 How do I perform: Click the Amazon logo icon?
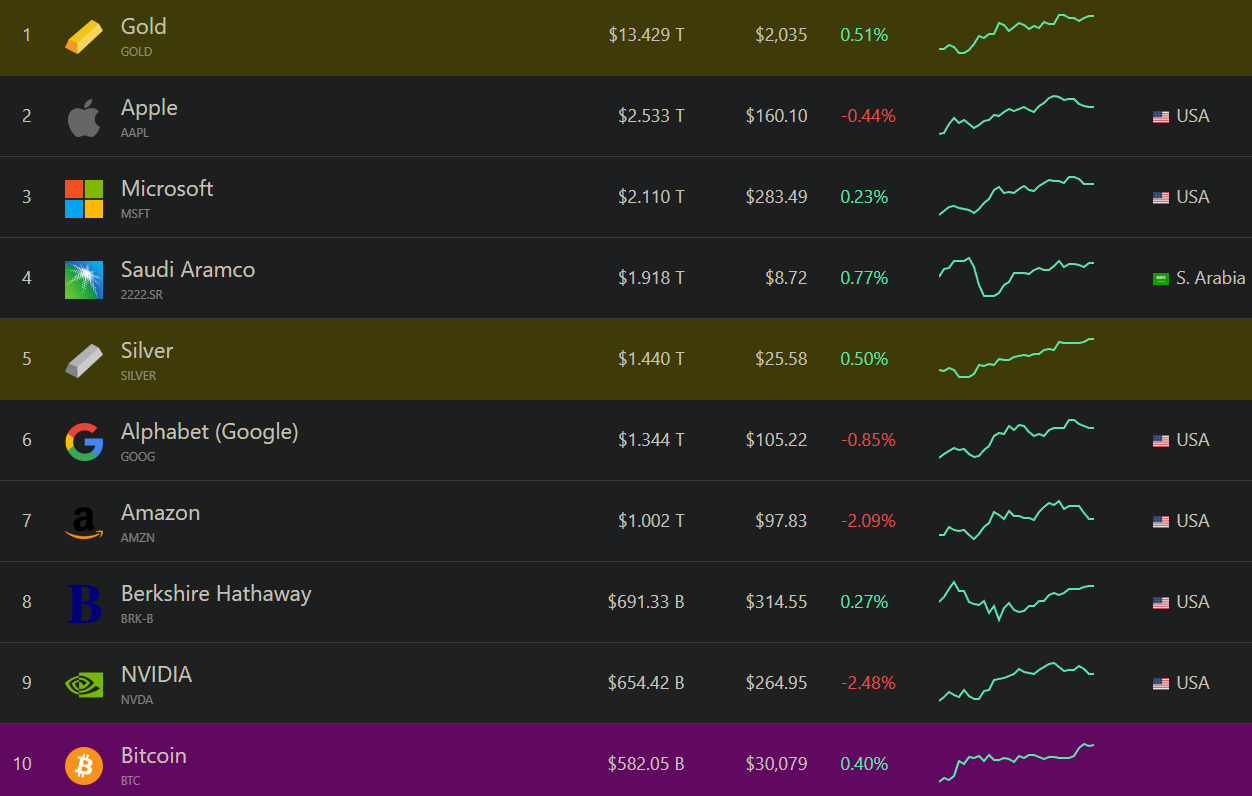coord(84,522)
